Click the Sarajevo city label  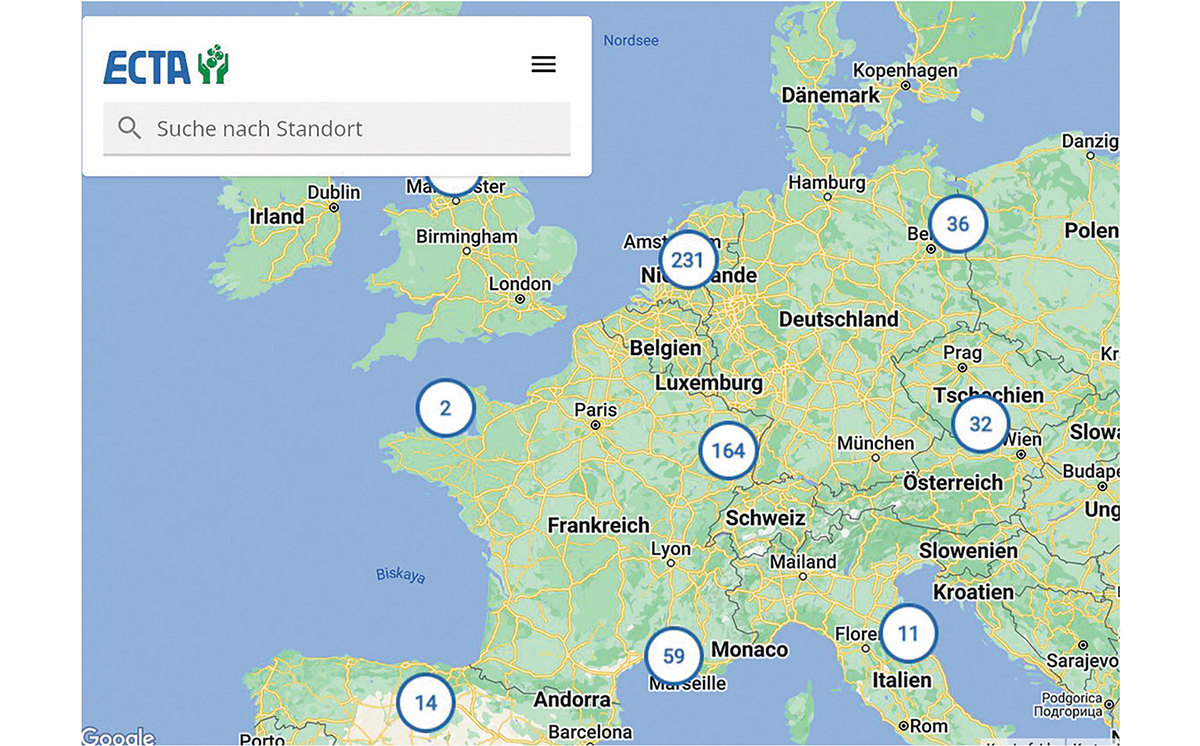click(x=1081, y=661)
